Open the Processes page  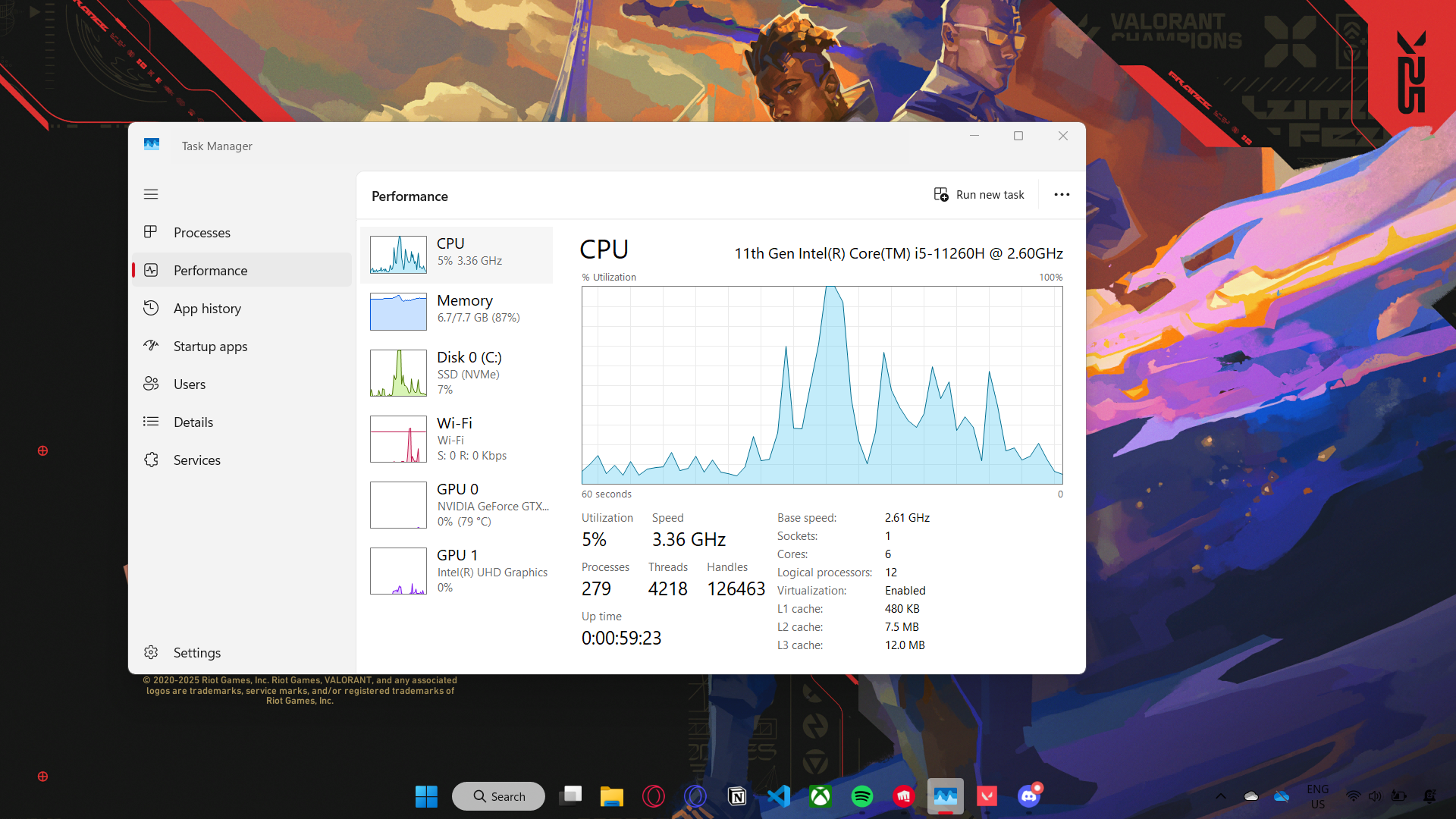click(202, 233)
